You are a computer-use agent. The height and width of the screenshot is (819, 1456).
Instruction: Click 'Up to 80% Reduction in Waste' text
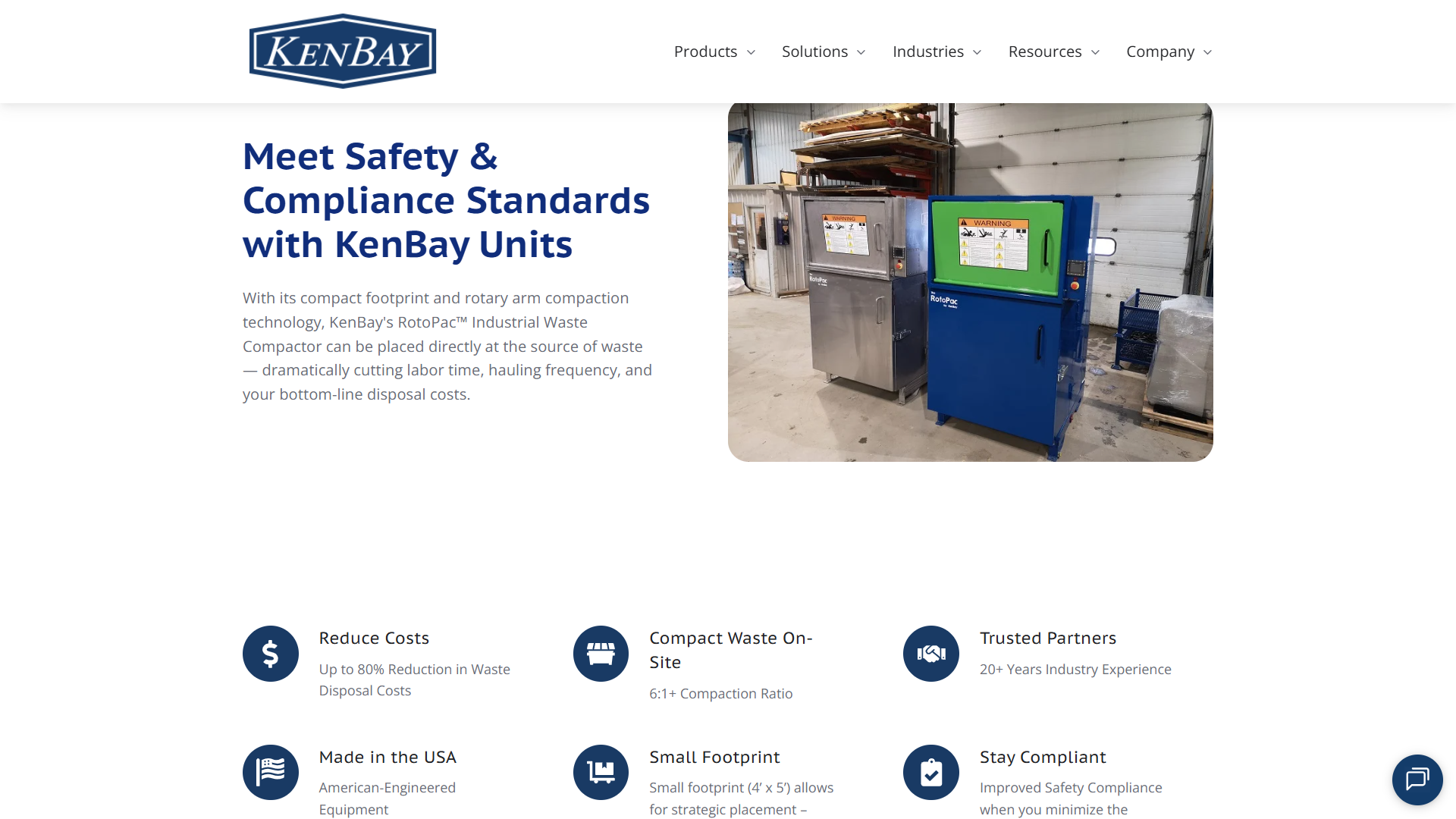point(414,670)
